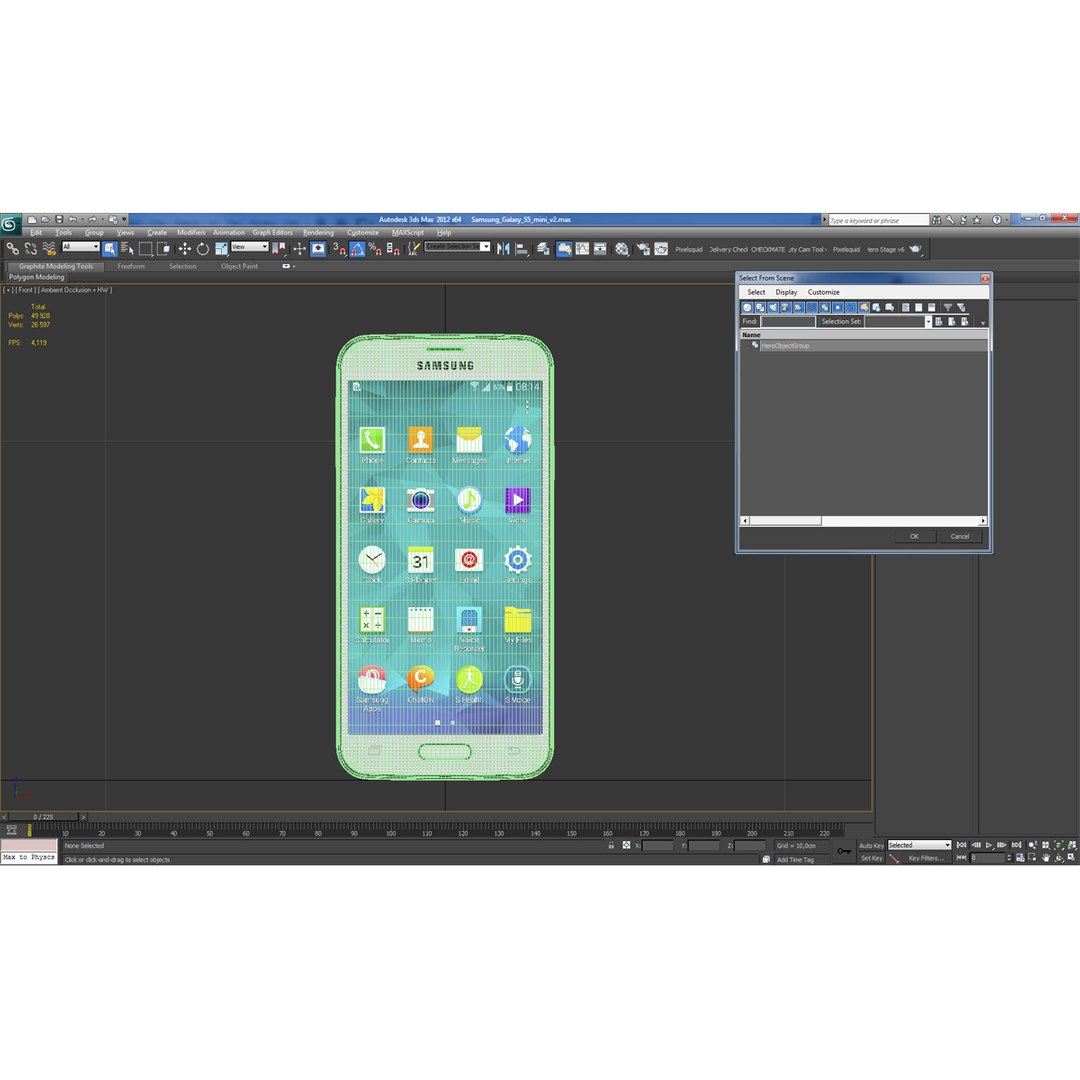This screenshot has height=1080, width=1080.
Task: Open the Modifiers menu
Action: click(191, 232)
